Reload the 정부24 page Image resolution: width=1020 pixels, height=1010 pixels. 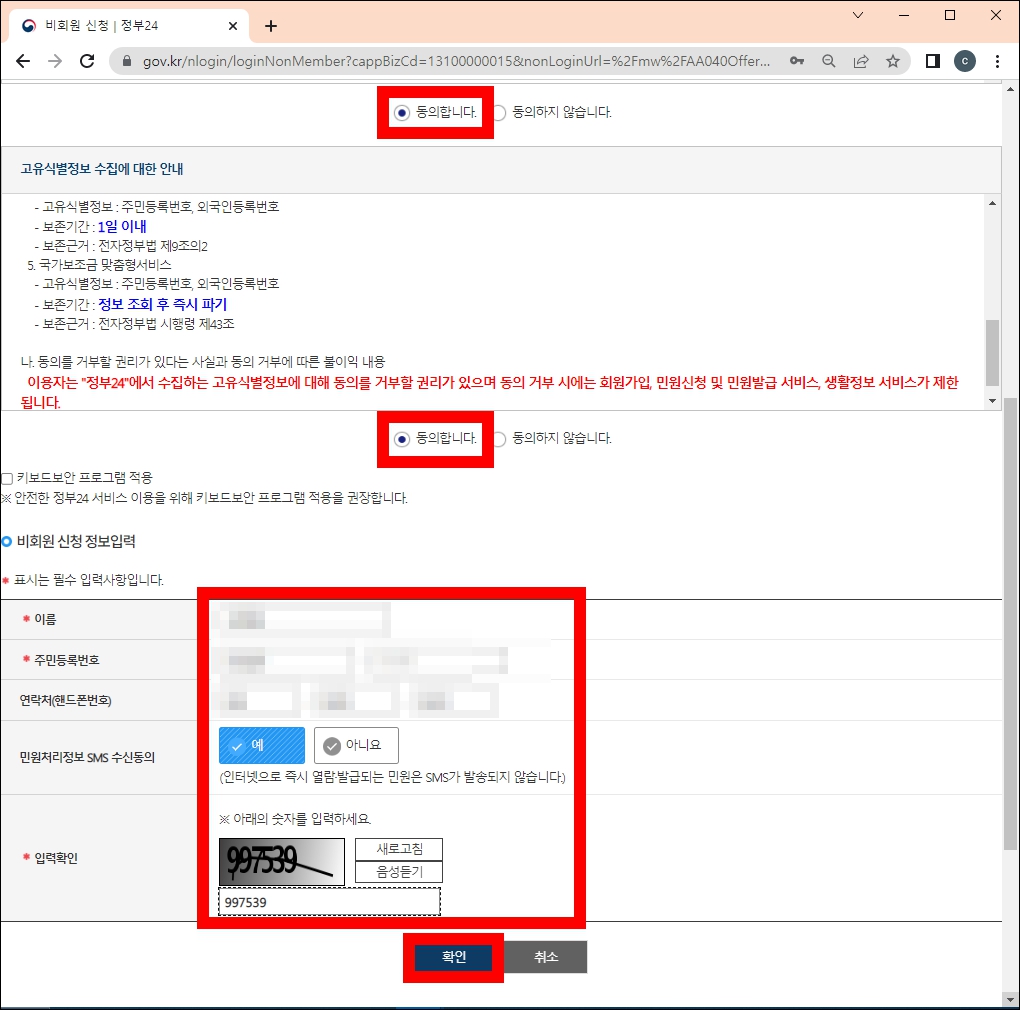(x=88, y=61)
